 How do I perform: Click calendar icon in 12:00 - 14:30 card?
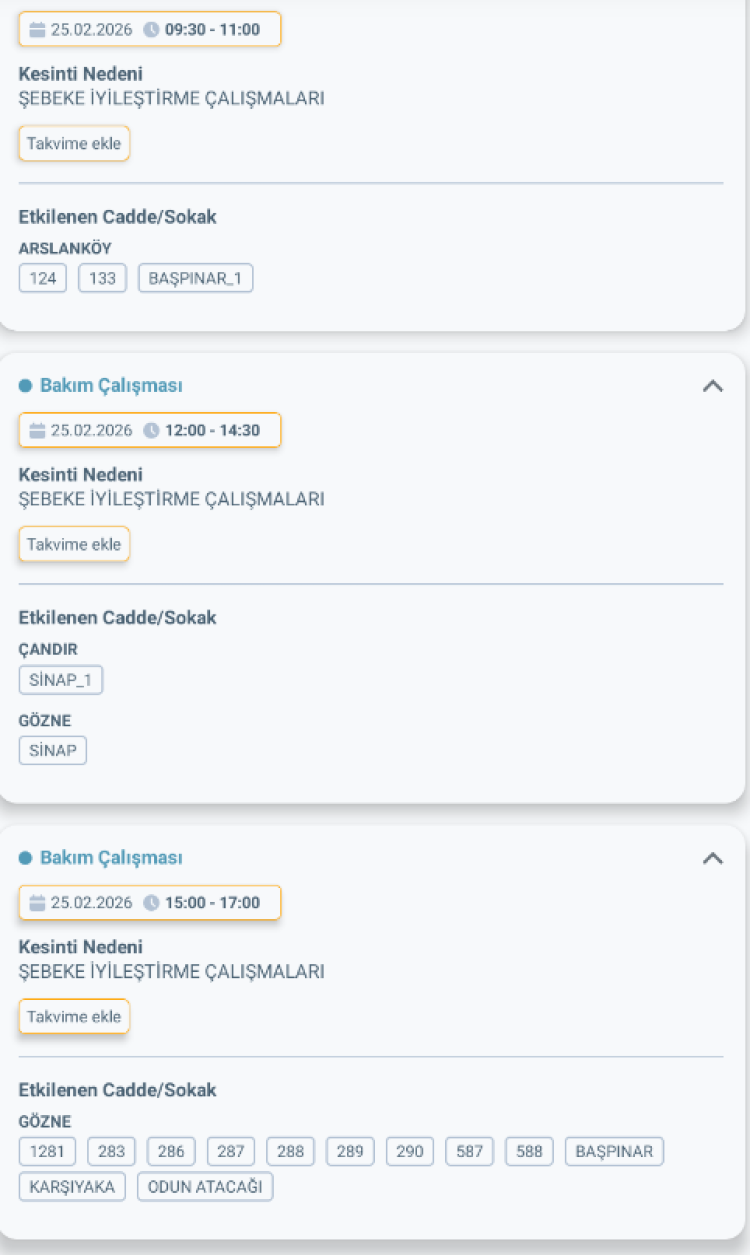pos(38,431)
